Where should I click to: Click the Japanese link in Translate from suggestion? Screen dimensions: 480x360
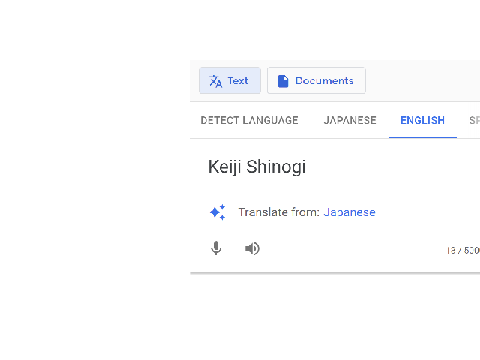pos(349,212)
